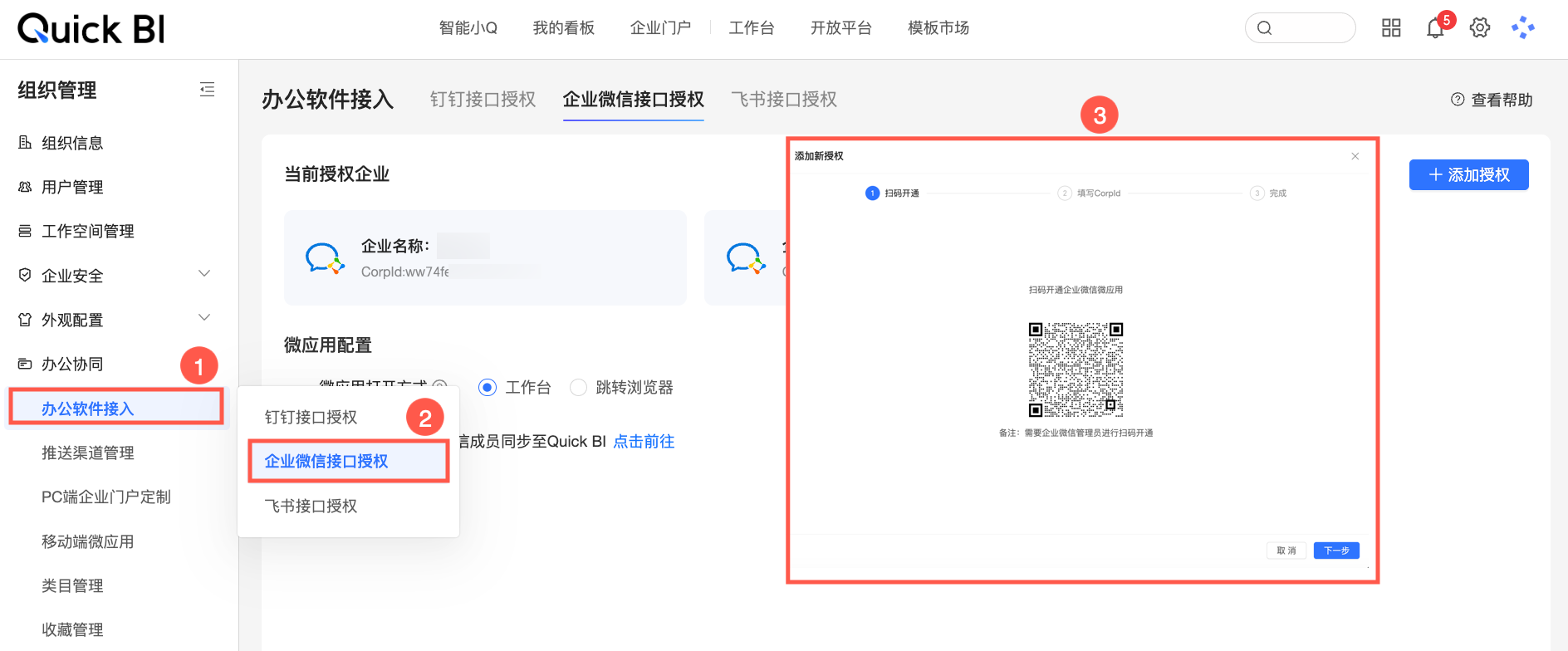Open 开放平台 in top navigation
The width and height of the screenshot is (1568, 651).
(x=841, y=28)
